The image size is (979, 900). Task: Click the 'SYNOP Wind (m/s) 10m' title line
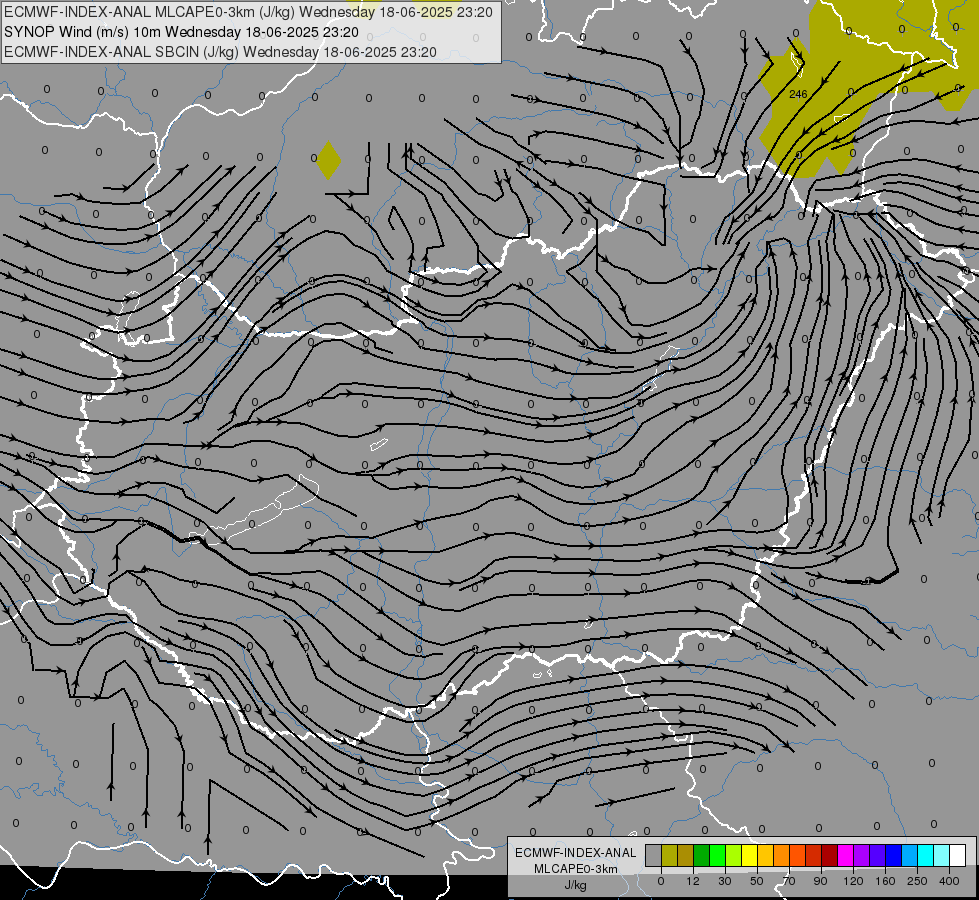click(x=181, y=32)
